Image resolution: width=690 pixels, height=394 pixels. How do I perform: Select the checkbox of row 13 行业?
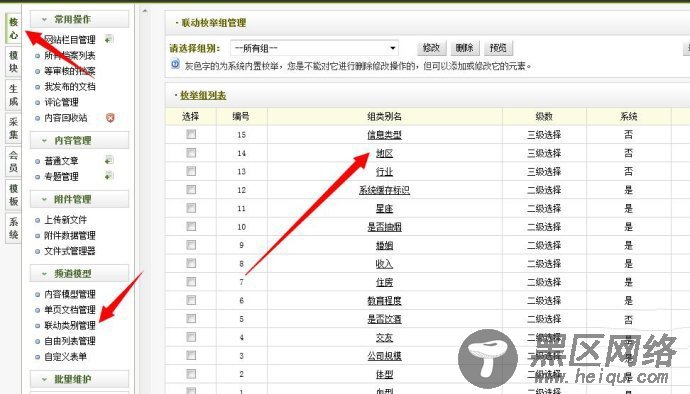click(x=191, y=171)
